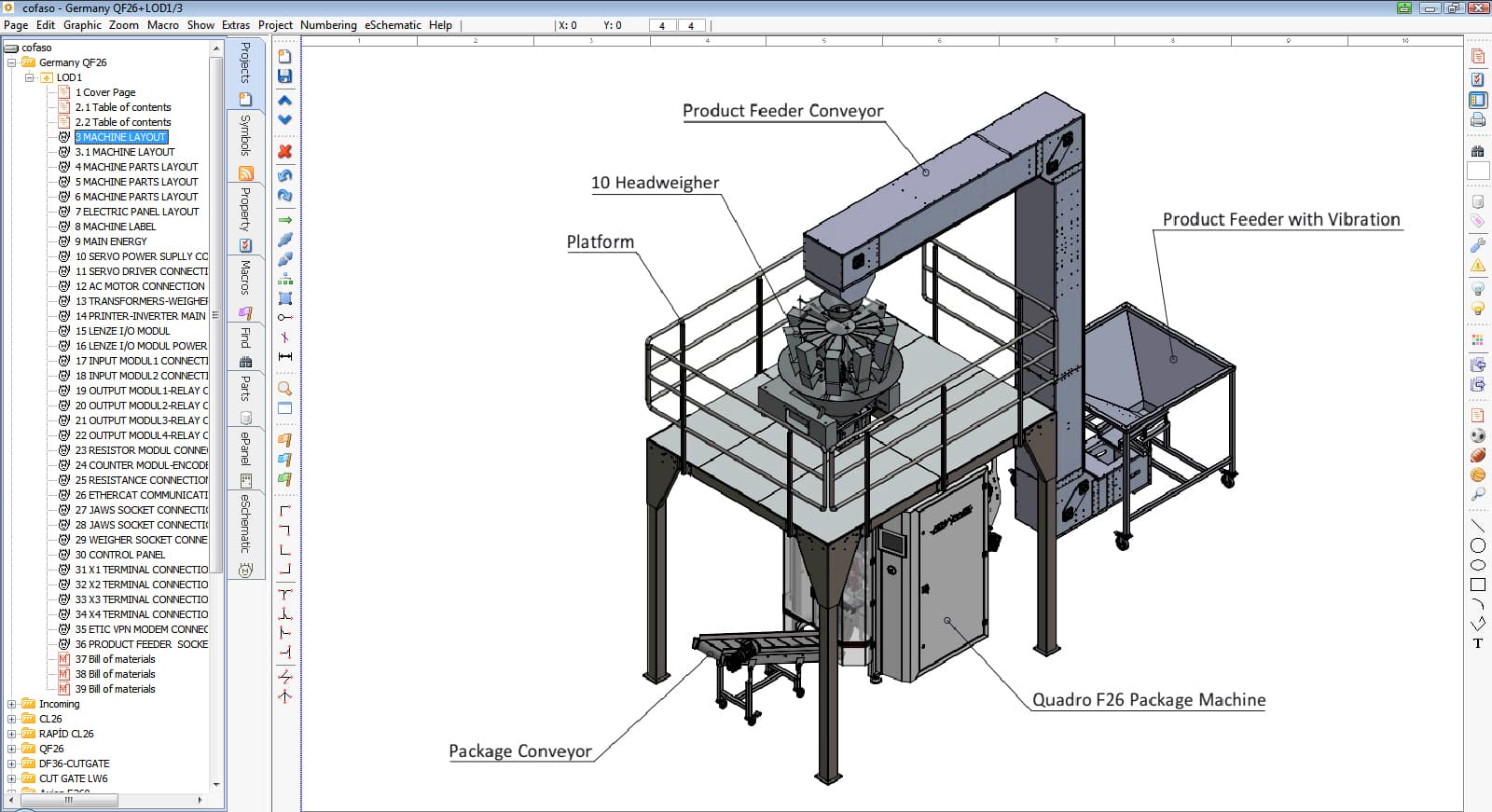Click the blue floppy disk save icon
Screen dimensions: 1492x812
(x=285, y=76)
